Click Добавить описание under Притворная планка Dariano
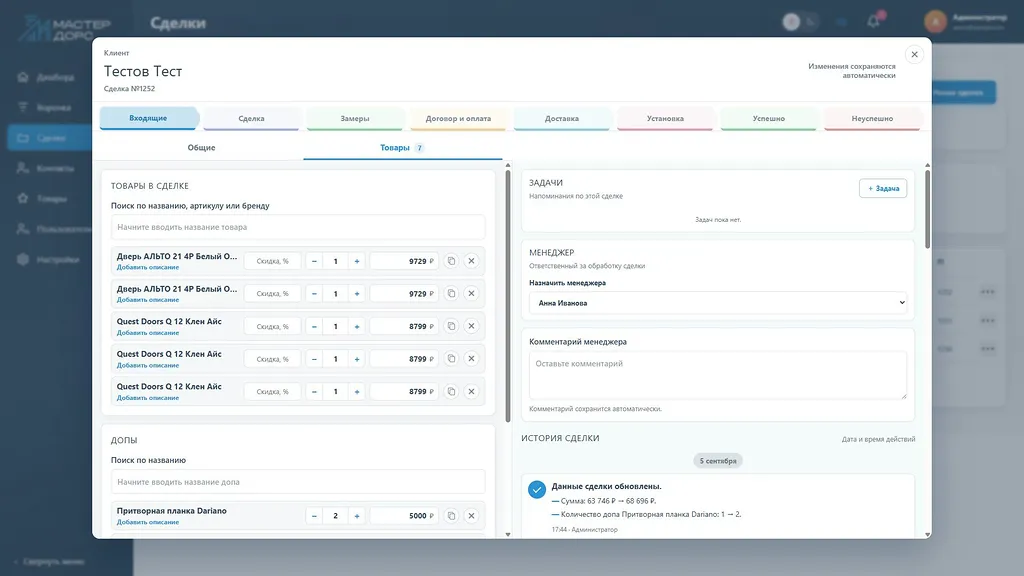The width and height of the screenshot is (1024, 576). 148,522
